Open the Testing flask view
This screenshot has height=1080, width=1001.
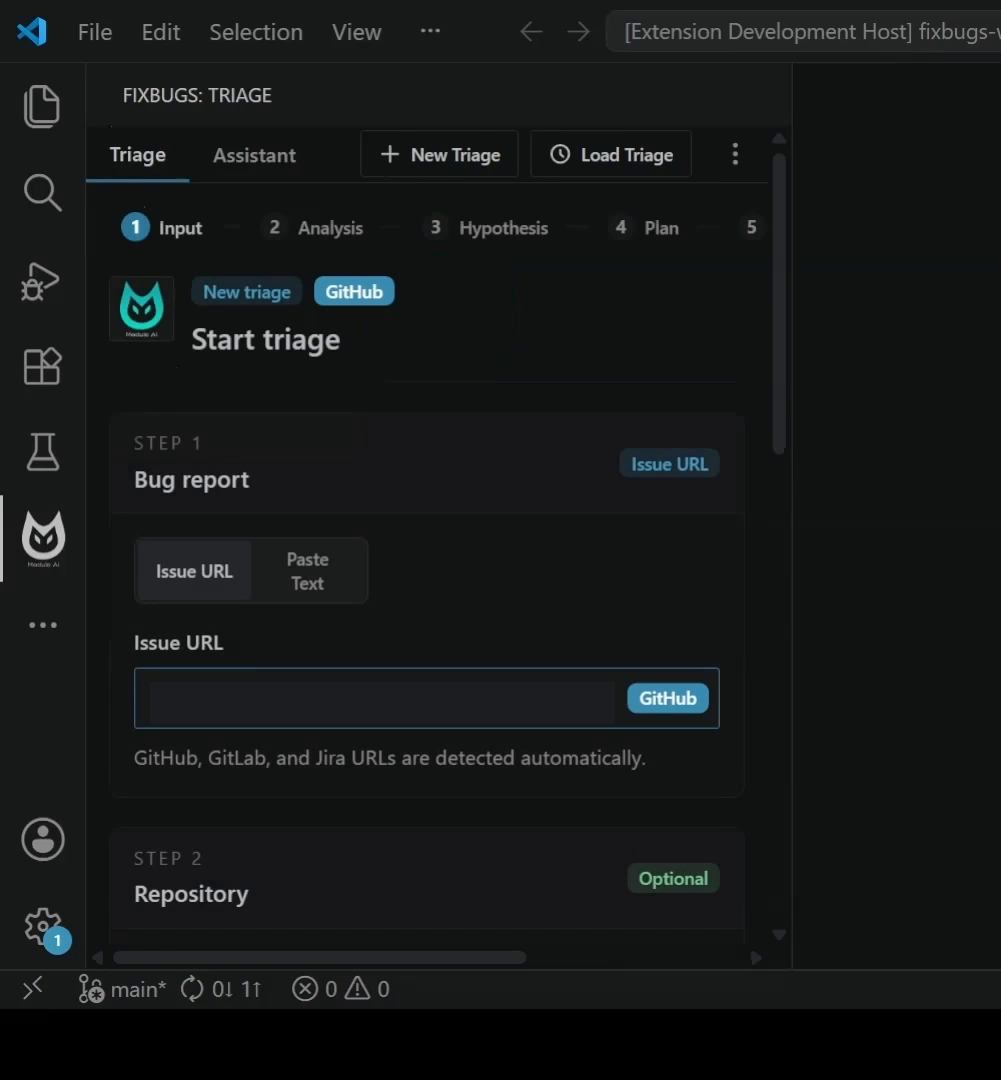[x=43, y=451]
